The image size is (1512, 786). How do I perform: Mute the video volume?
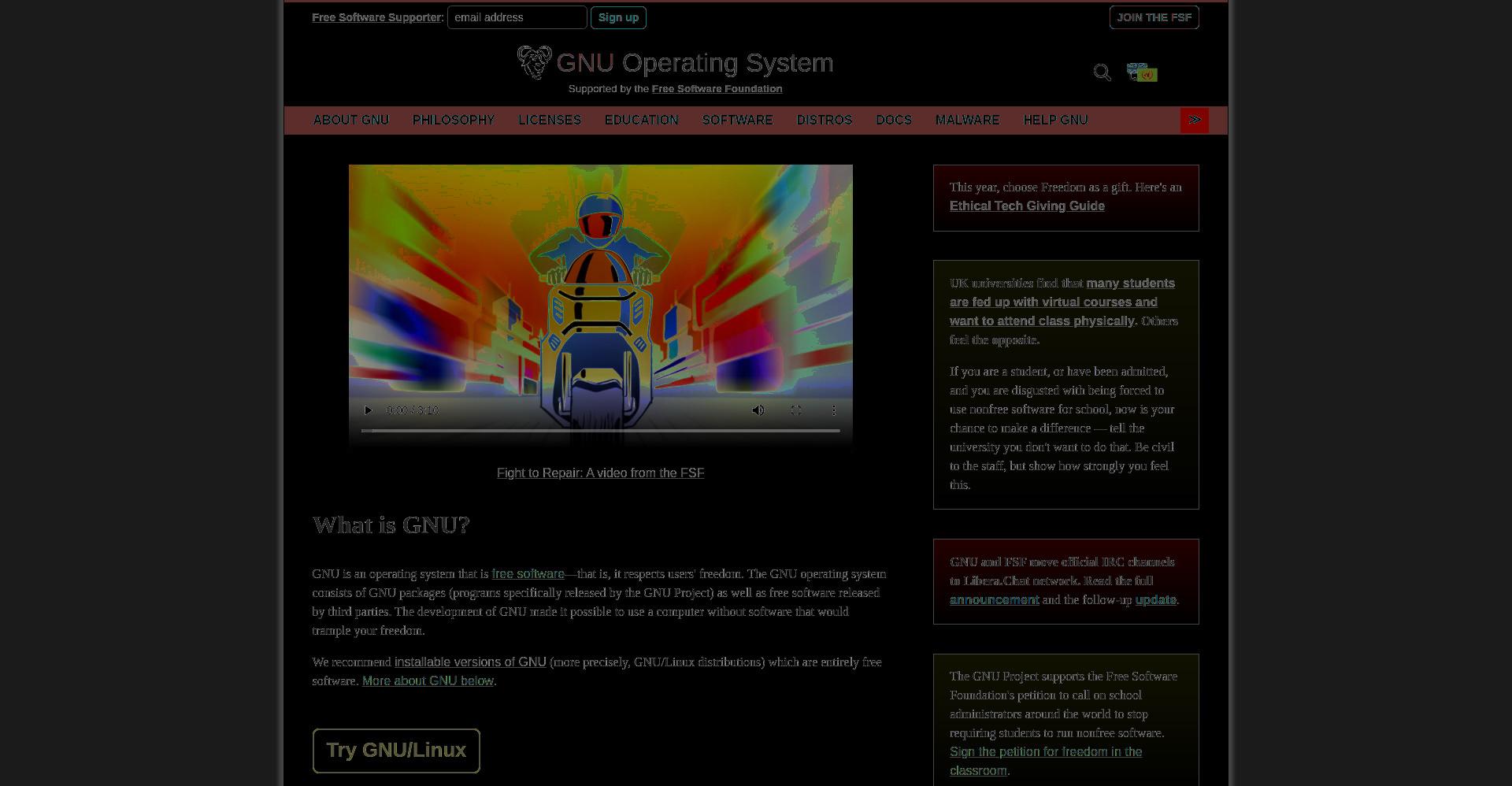point(758,410)
